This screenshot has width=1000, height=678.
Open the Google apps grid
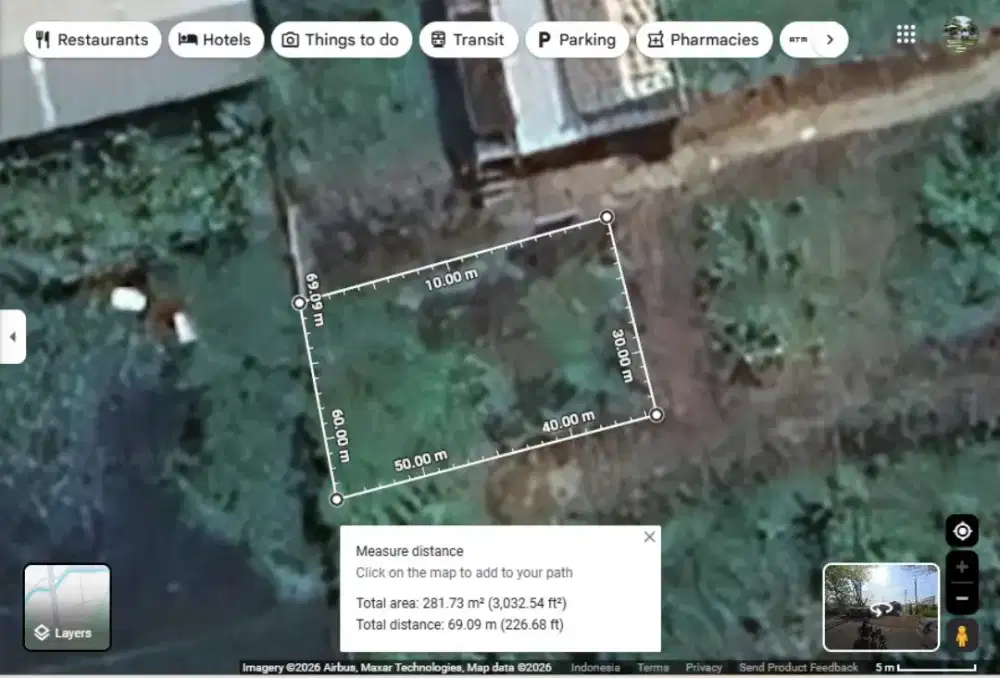click(906, 34)
